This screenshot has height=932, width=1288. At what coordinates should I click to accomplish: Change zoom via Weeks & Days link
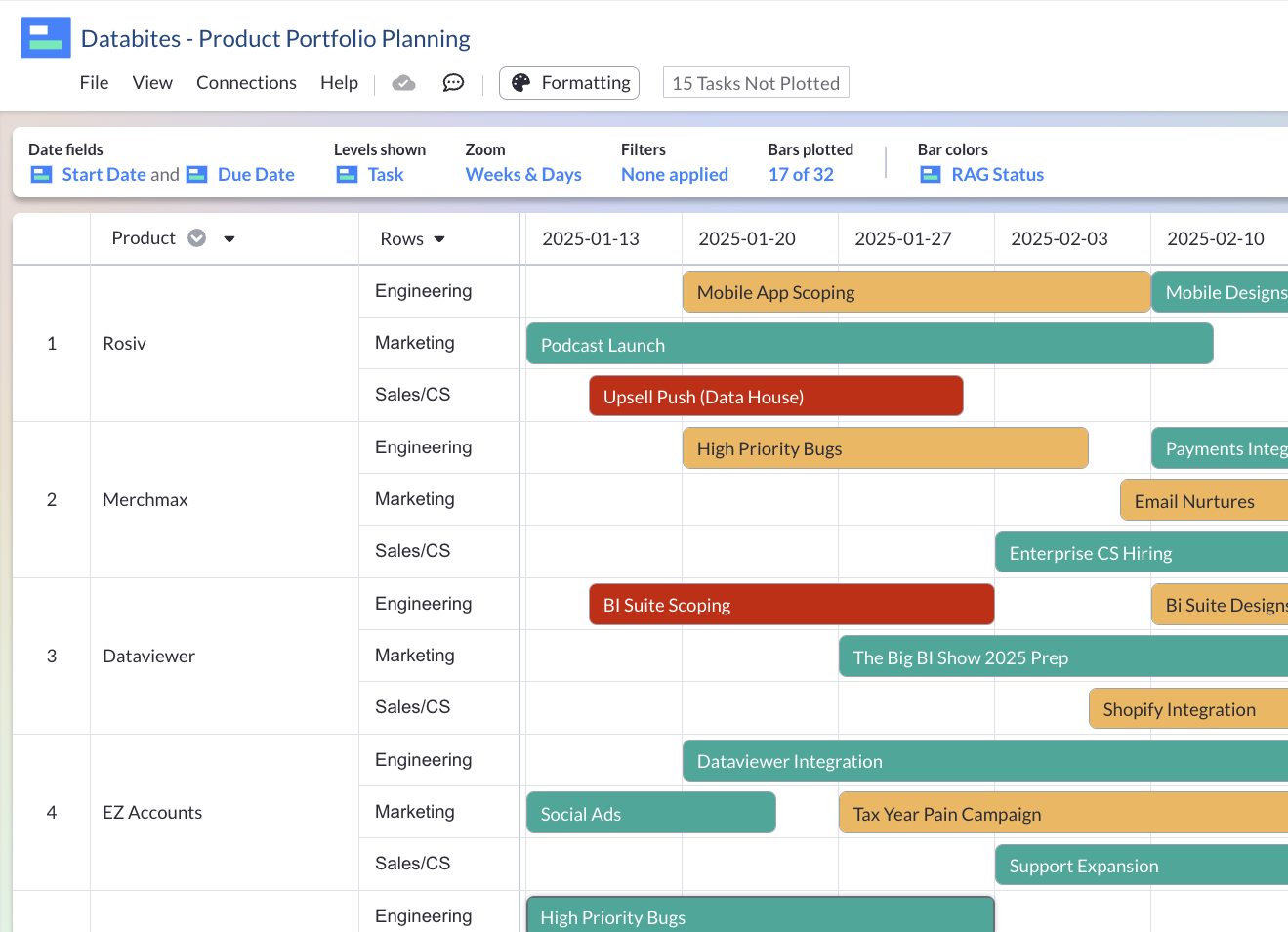pyautogui.click(x=522, y=174)
